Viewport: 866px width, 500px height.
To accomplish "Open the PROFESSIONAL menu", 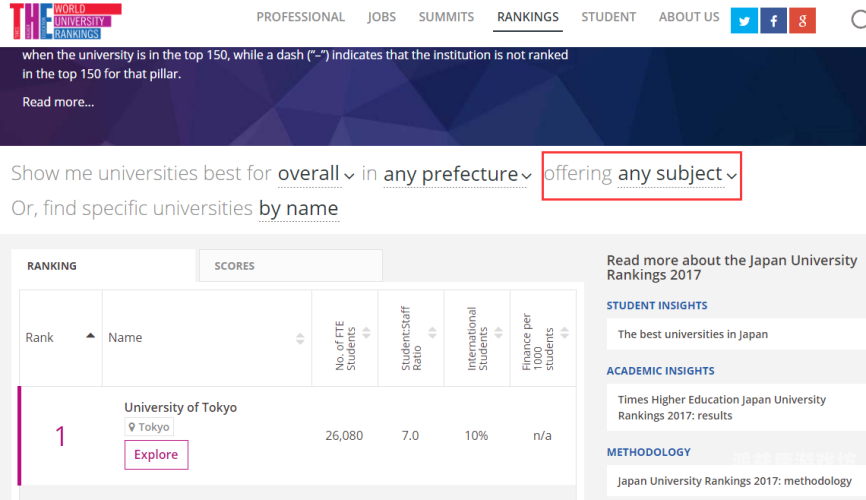I will point(300,17).
